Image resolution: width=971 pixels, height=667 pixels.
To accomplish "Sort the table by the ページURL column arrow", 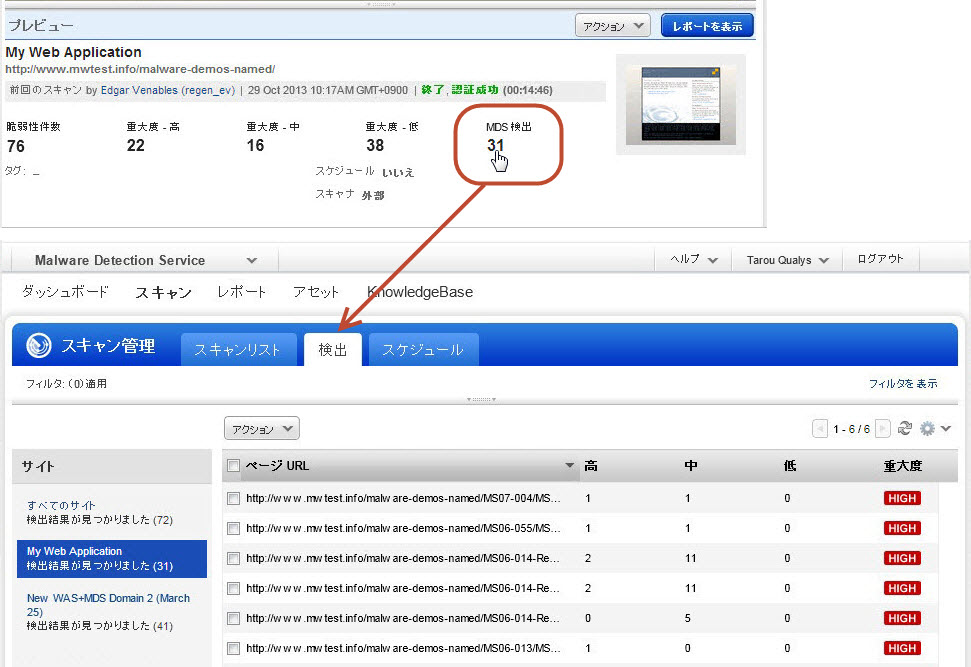I will pos(570,465).
